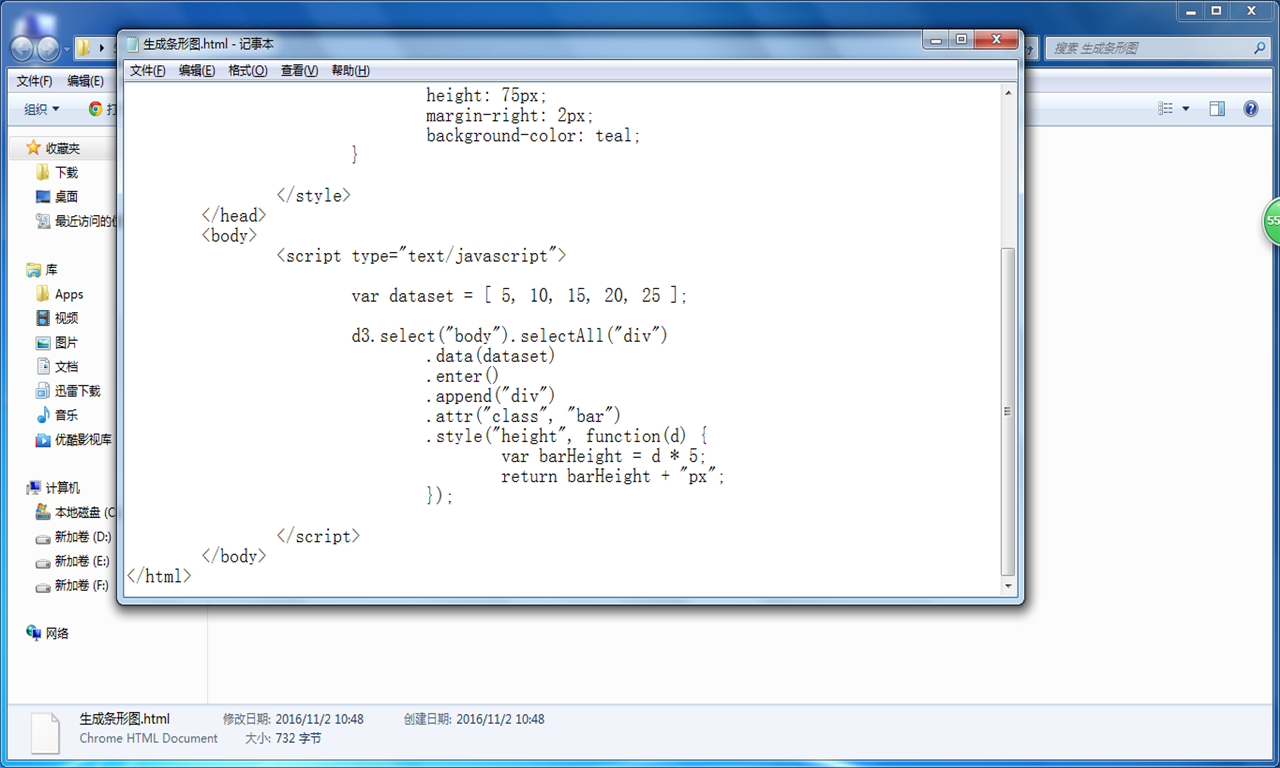The width and height of the screenshot is (1280, 768).
Task: Open Notepad's 帮助(H) menu
Action: click(350, 70)
